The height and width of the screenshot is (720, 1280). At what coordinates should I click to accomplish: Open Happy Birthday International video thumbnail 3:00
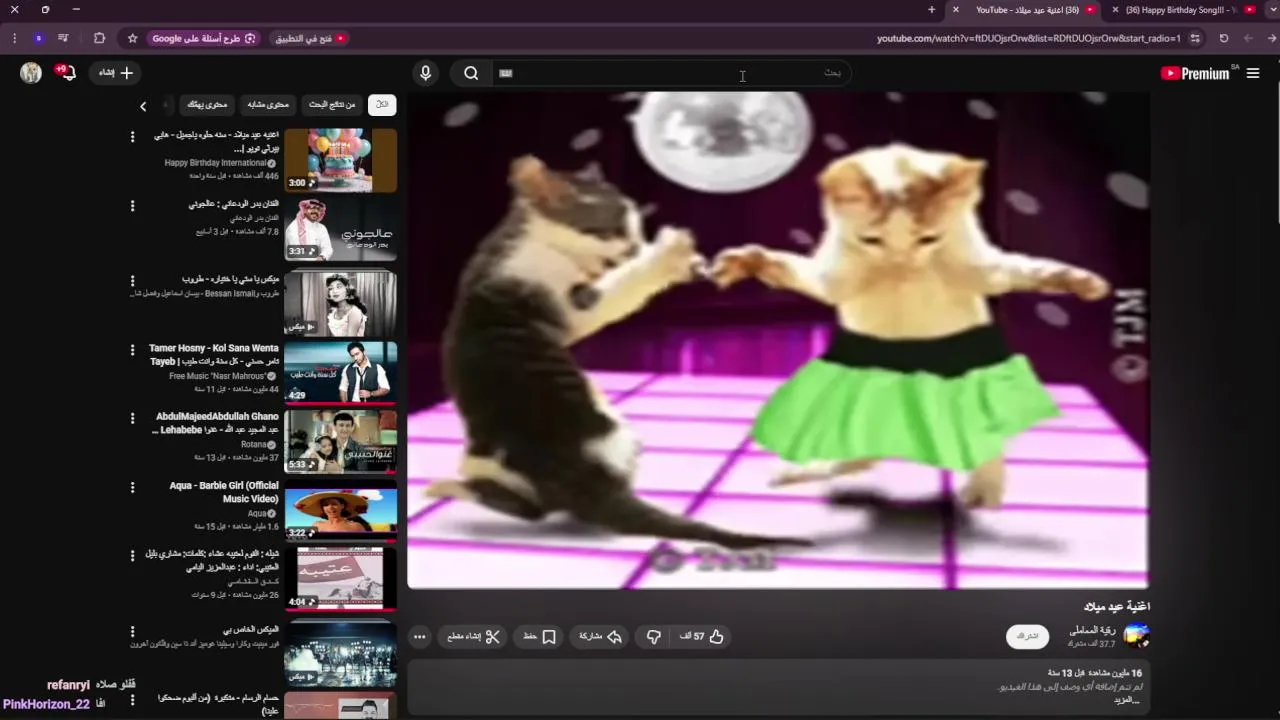(x=340, y=160)
